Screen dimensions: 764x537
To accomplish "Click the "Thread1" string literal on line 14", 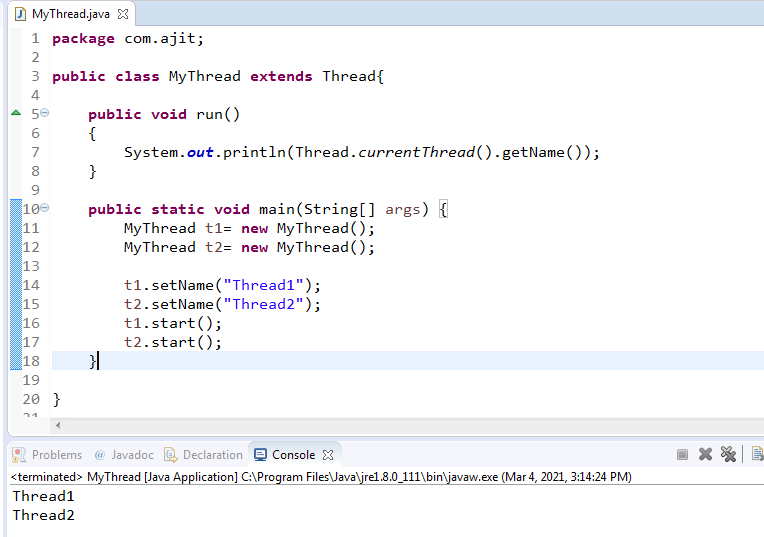I will point(267,285).
